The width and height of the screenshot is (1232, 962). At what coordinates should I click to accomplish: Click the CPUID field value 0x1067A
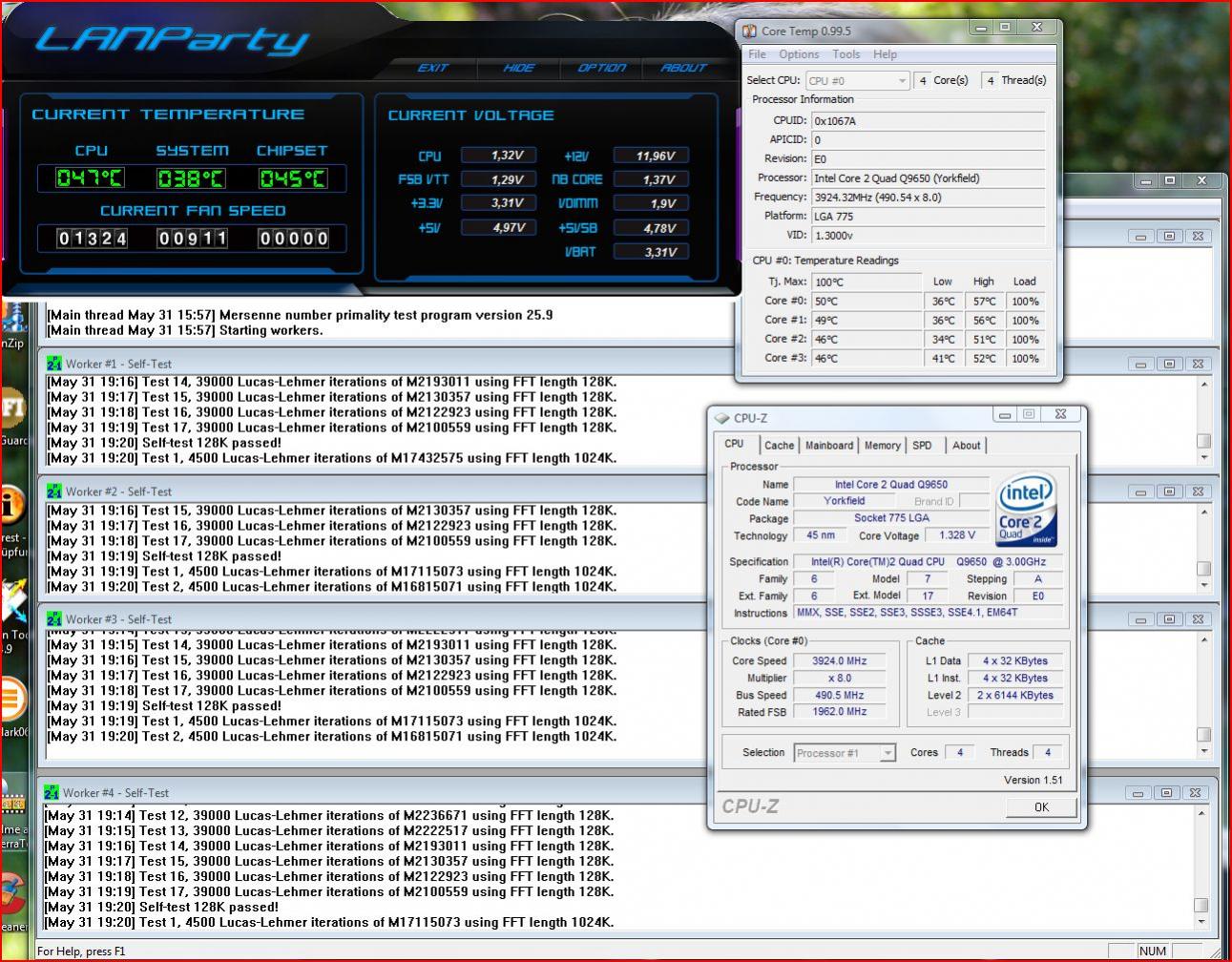coord(928,121)
